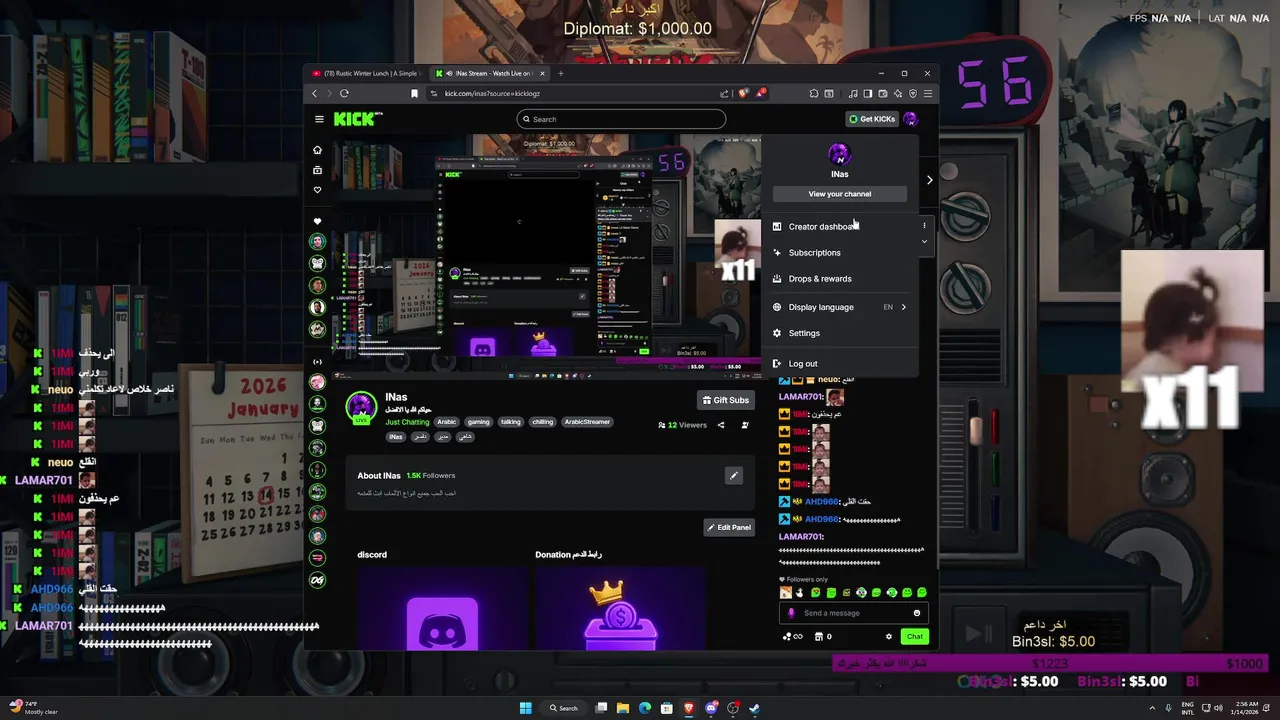
Task: Click the Brave Rewards triangle icon
Action: click(760, 93)
